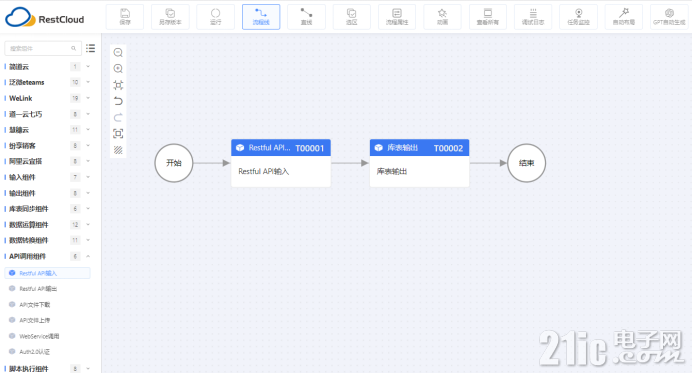Expand the 输出组件 group
Viewport: 693px width, 373px height.
pyautogui.click(x=88, y=193)
